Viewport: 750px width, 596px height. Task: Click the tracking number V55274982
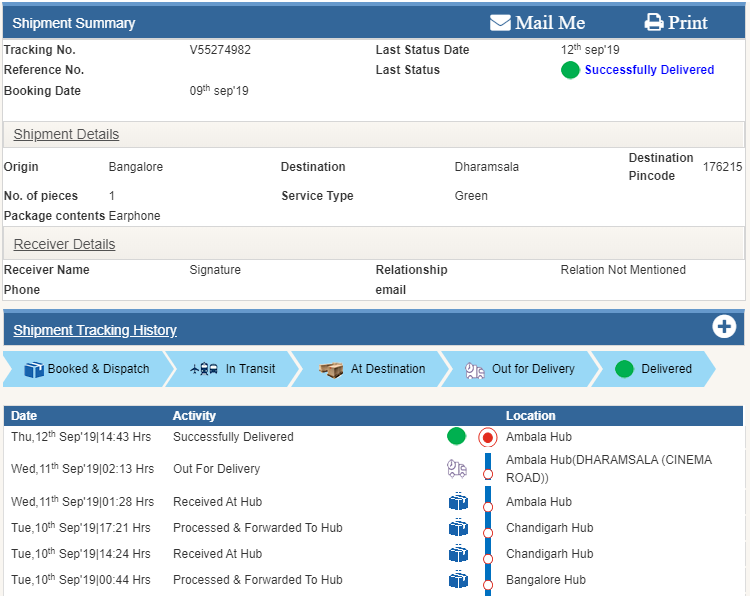click(x=220, y=50)
